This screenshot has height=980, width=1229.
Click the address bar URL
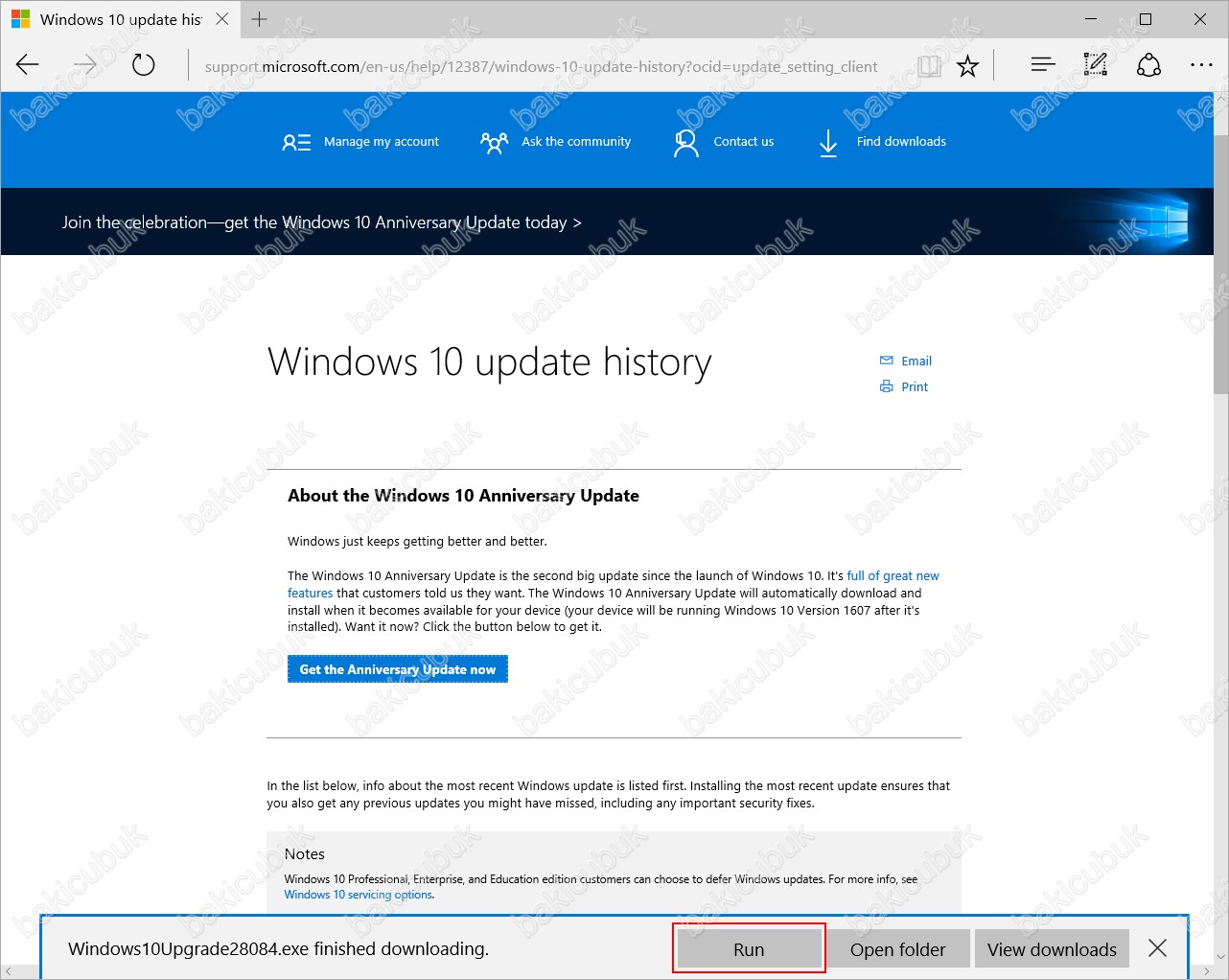[541, 66]
